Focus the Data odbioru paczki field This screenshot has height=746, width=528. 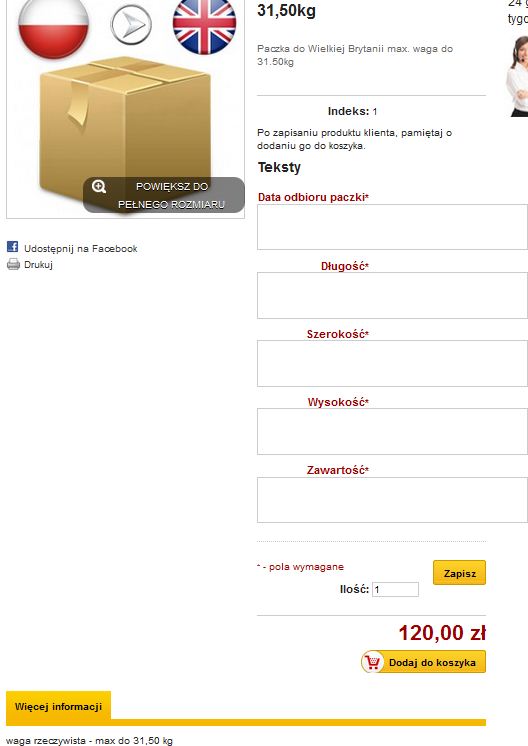pyautogui.click(x=392, y=227)
